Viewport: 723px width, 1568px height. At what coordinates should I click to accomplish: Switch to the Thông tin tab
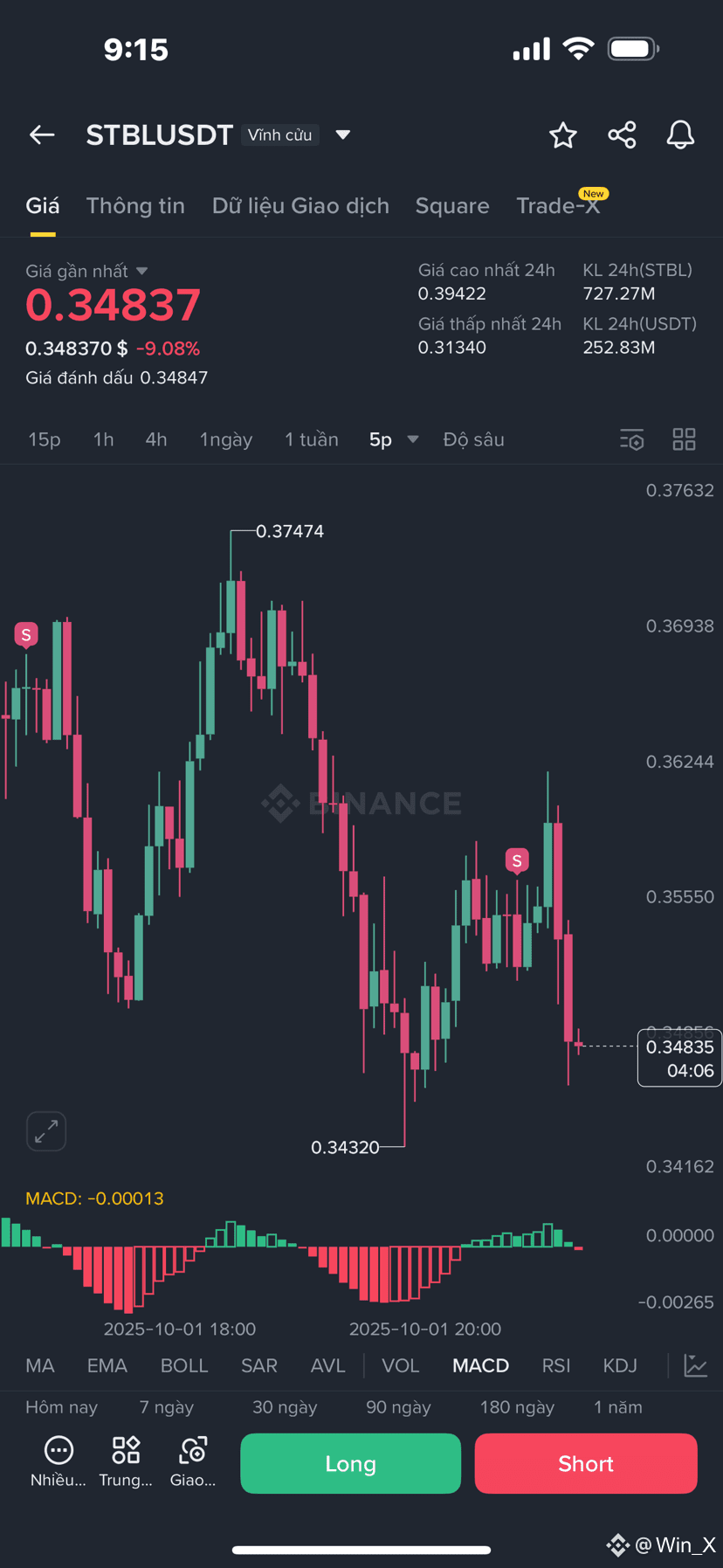pyautogui.click(x=135, y=205)
